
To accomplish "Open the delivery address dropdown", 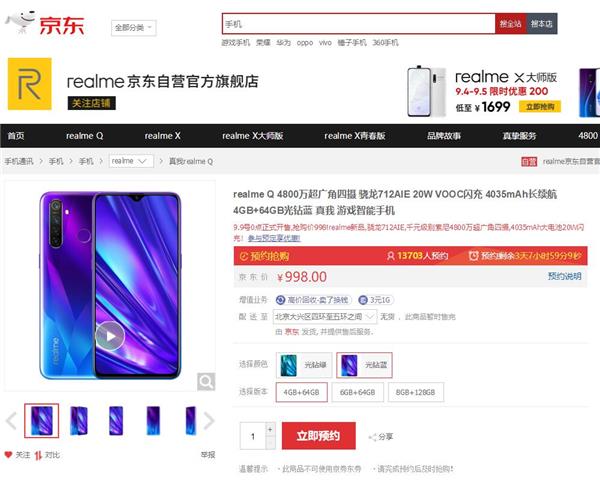I will coord(325,317).
